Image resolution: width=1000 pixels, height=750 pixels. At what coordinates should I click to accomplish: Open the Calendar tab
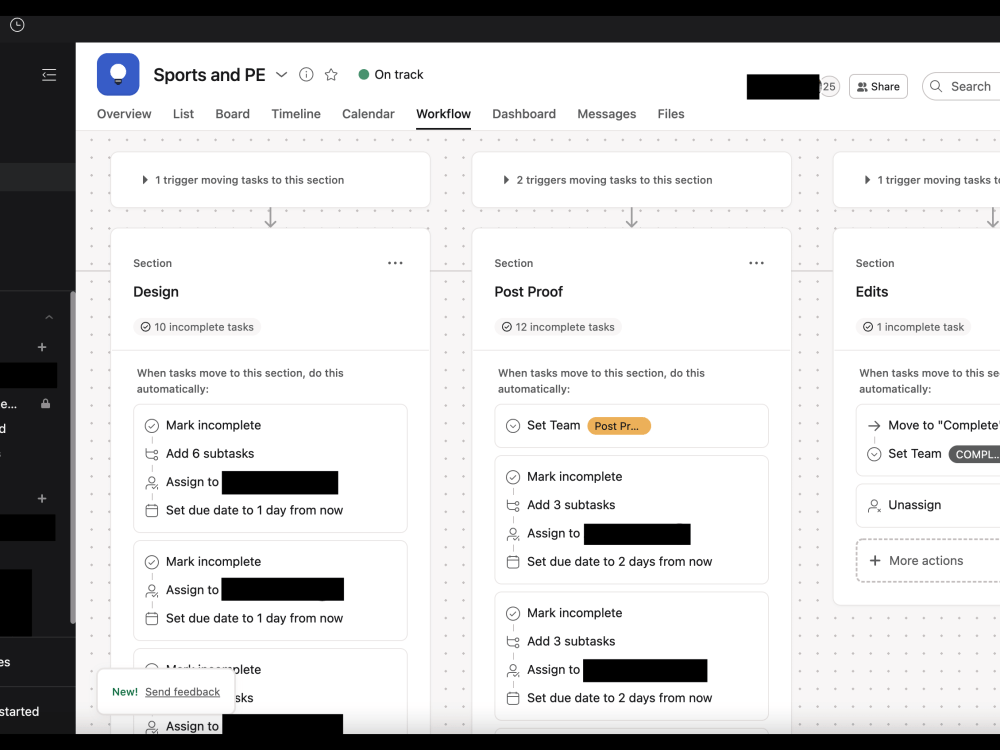pyautogui.click(x=368, y=113)
